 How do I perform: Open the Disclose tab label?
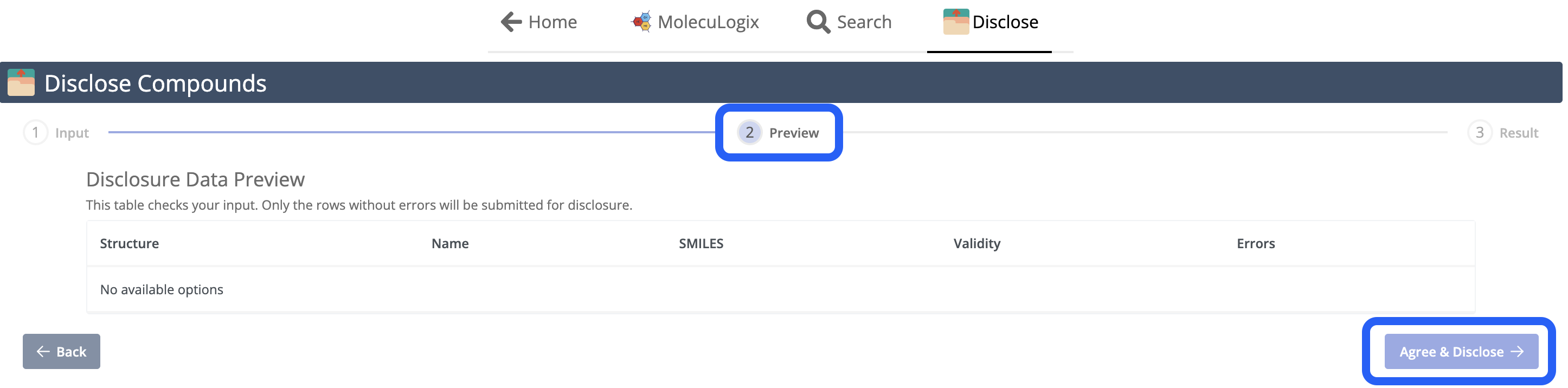[1005, 22]
